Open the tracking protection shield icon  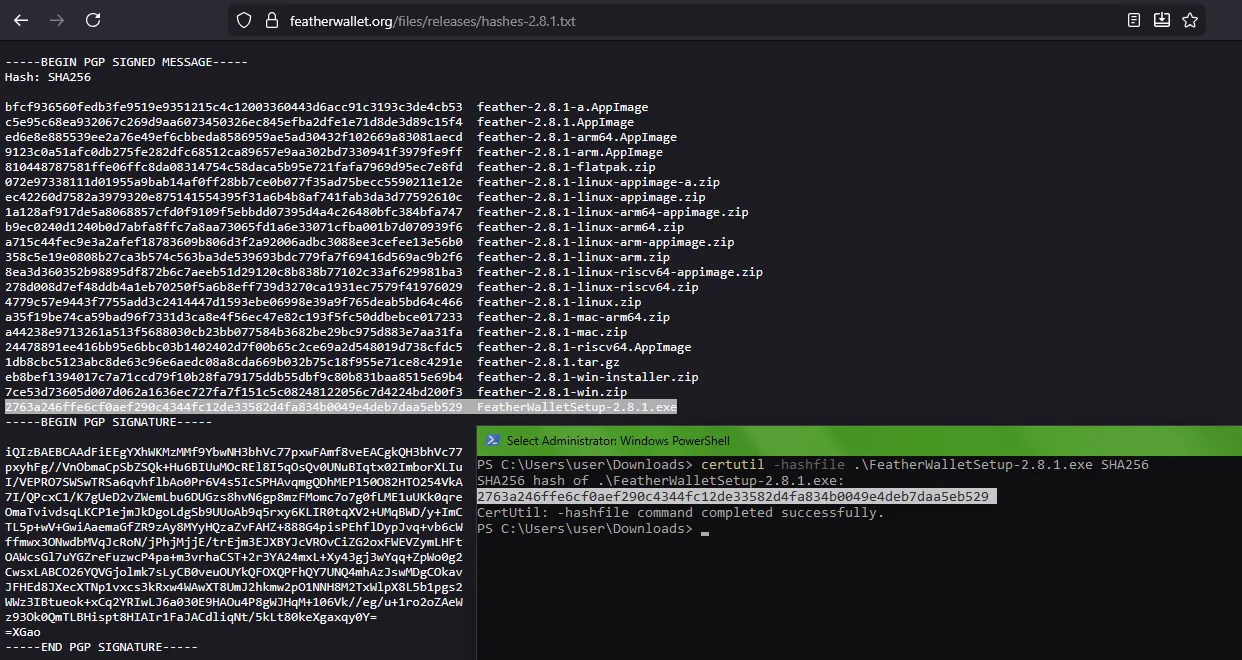244,20
